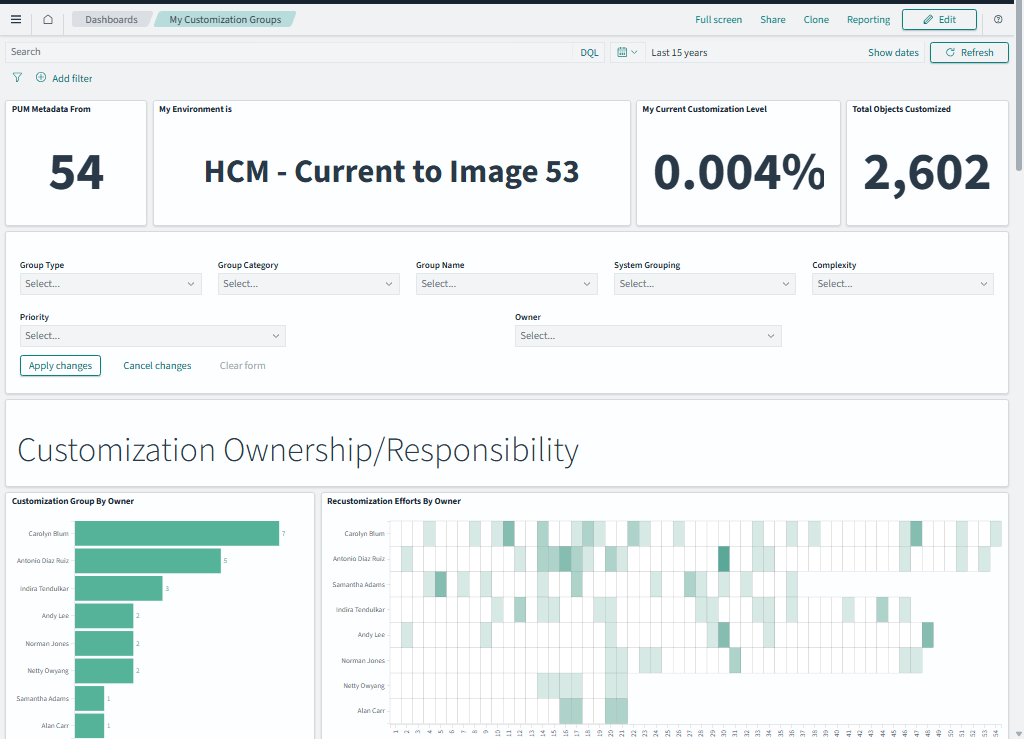1024x739 pixels.
Task: Click HCM - Current to Image 53 text
Action: click(x=392, y=172)
